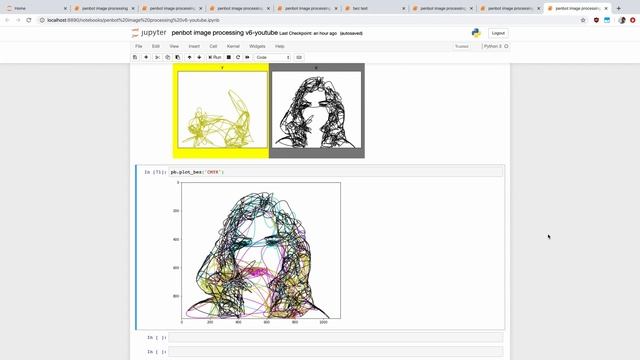
Task: Interrupt the kernel with stop icon
Action: (x=229, y=58)
